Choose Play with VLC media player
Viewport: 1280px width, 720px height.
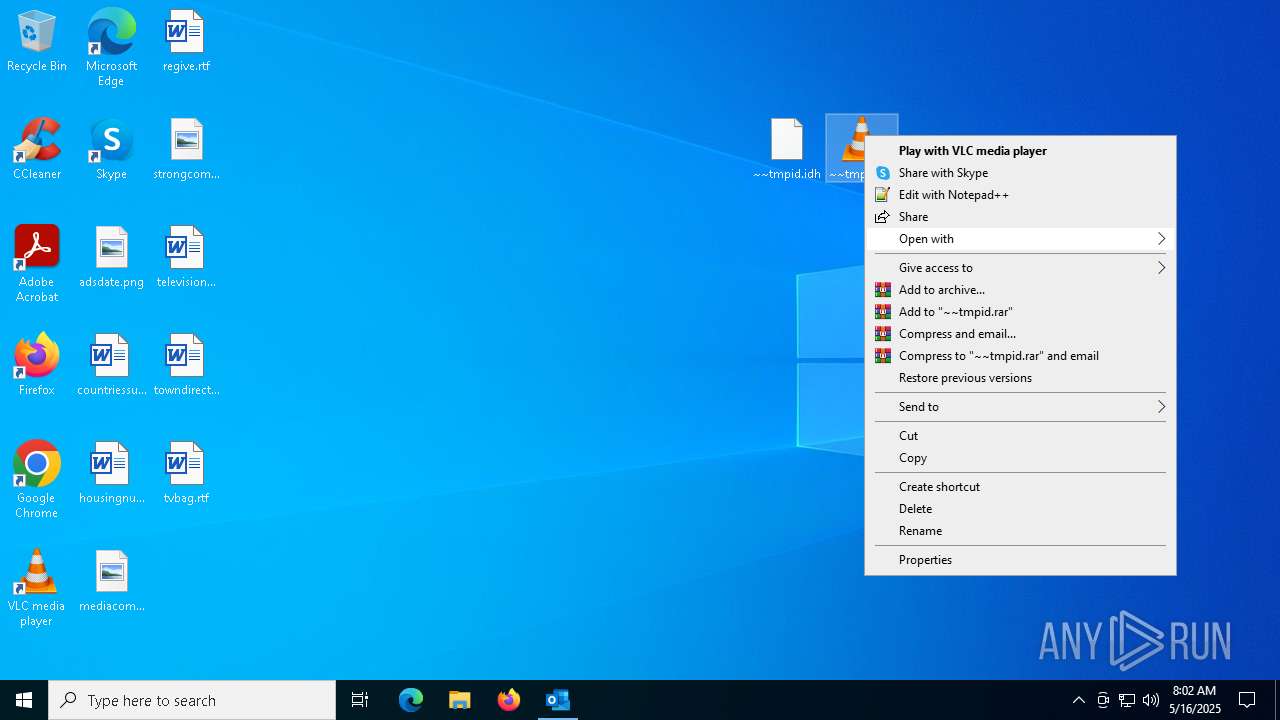coord(1020,151)
